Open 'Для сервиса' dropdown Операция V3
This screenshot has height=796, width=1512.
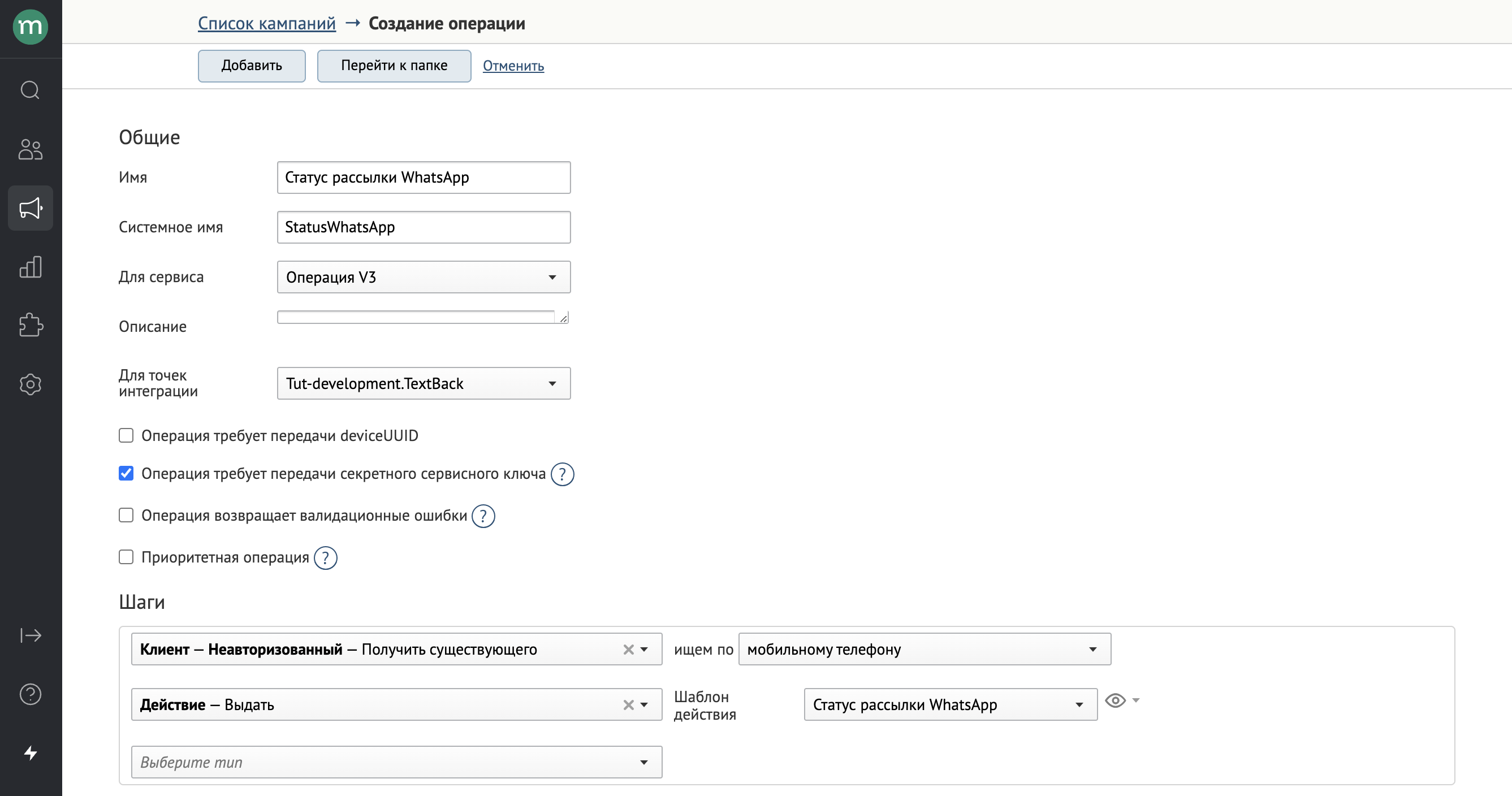(424, 277)
